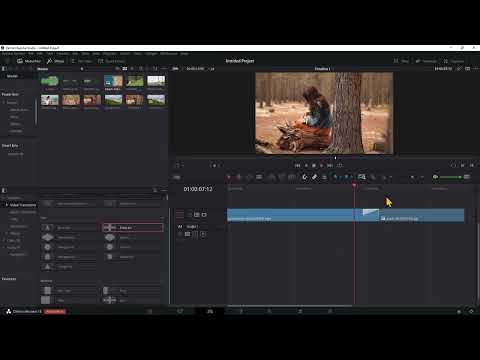
Task: Toggle Solo on the Audio 1 track
Action: click(195, 234)
